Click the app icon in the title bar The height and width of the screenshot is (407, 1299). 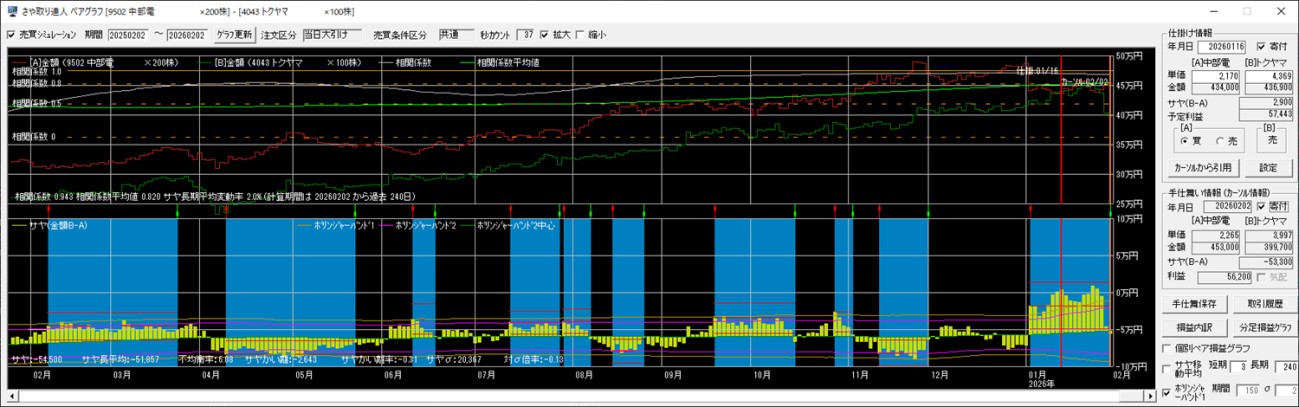click(x=11, y=10)
